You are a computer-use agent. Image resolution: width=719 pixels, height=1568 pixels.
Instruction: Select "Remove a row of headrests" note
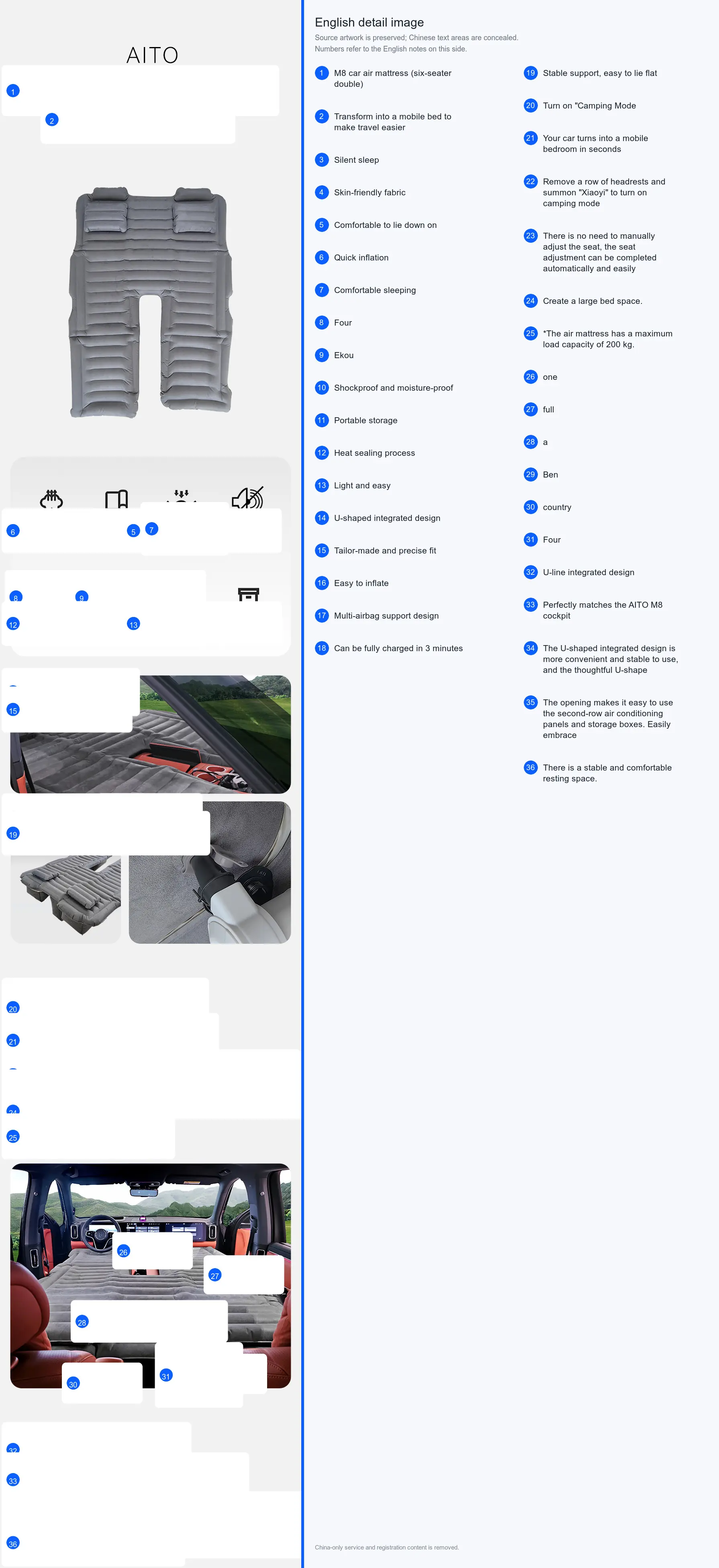pos(604,193)
